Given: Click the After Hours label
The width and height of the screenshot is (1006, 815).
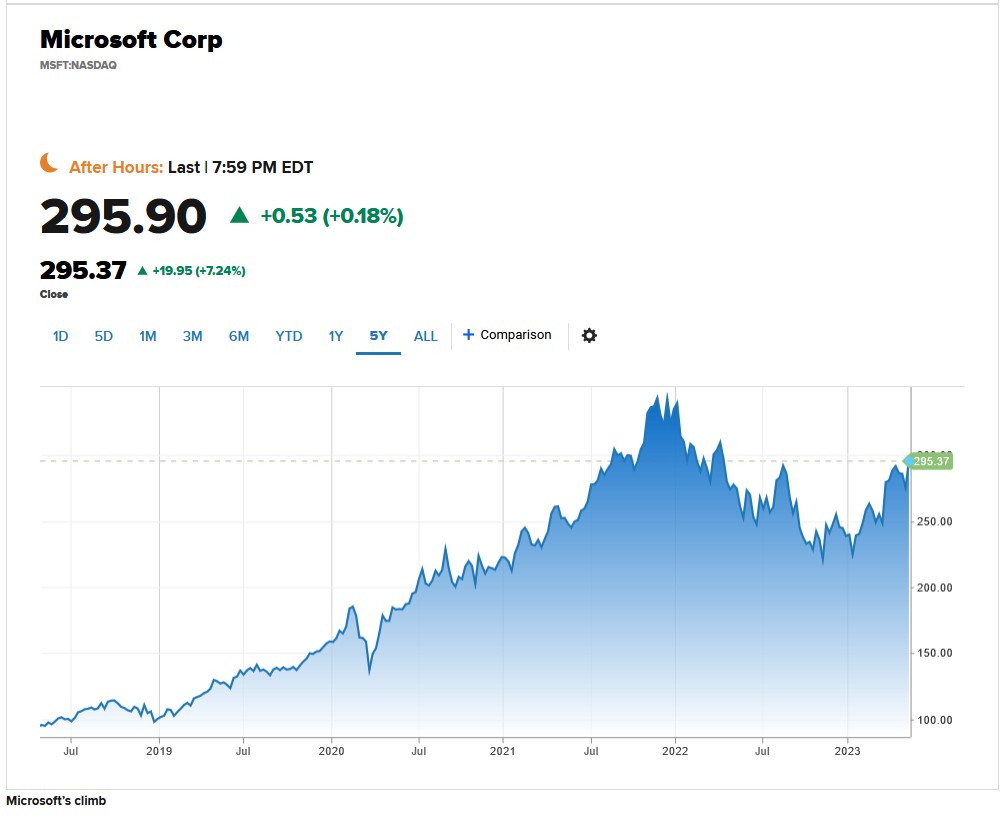Looking at the screenshot, I should coord(116,167).
